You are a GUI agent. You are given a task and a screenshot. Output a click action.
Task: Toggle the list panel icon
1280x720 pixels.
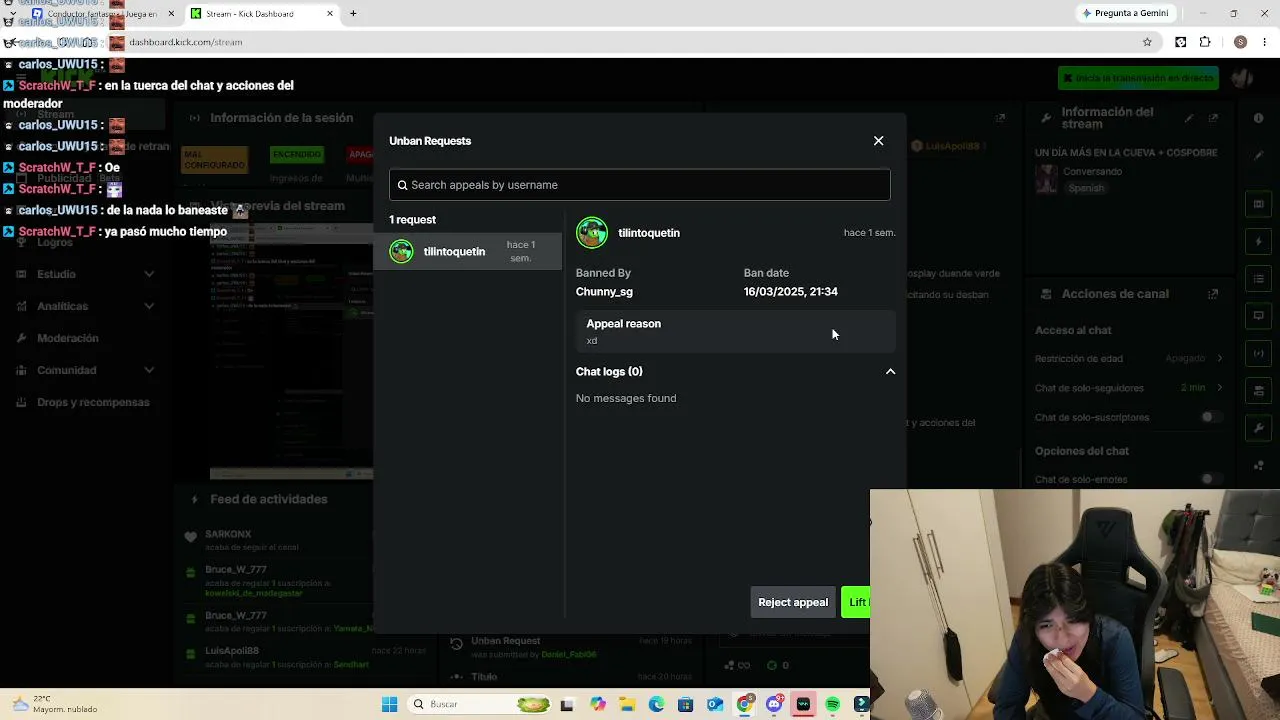[1258, 278]
